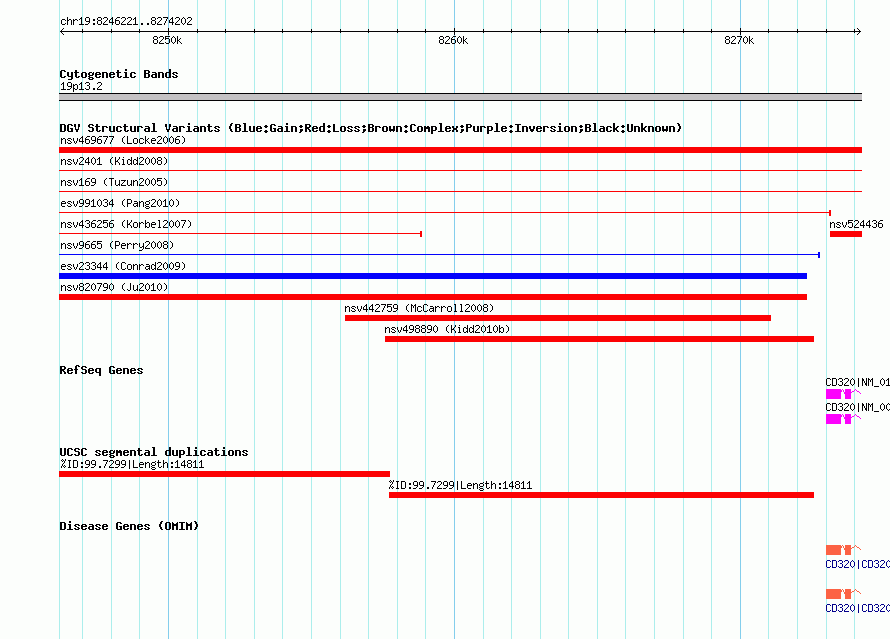Select the left segmental duplication red bar
Viewport: 890px width, 639px height.
coord(224,474)
